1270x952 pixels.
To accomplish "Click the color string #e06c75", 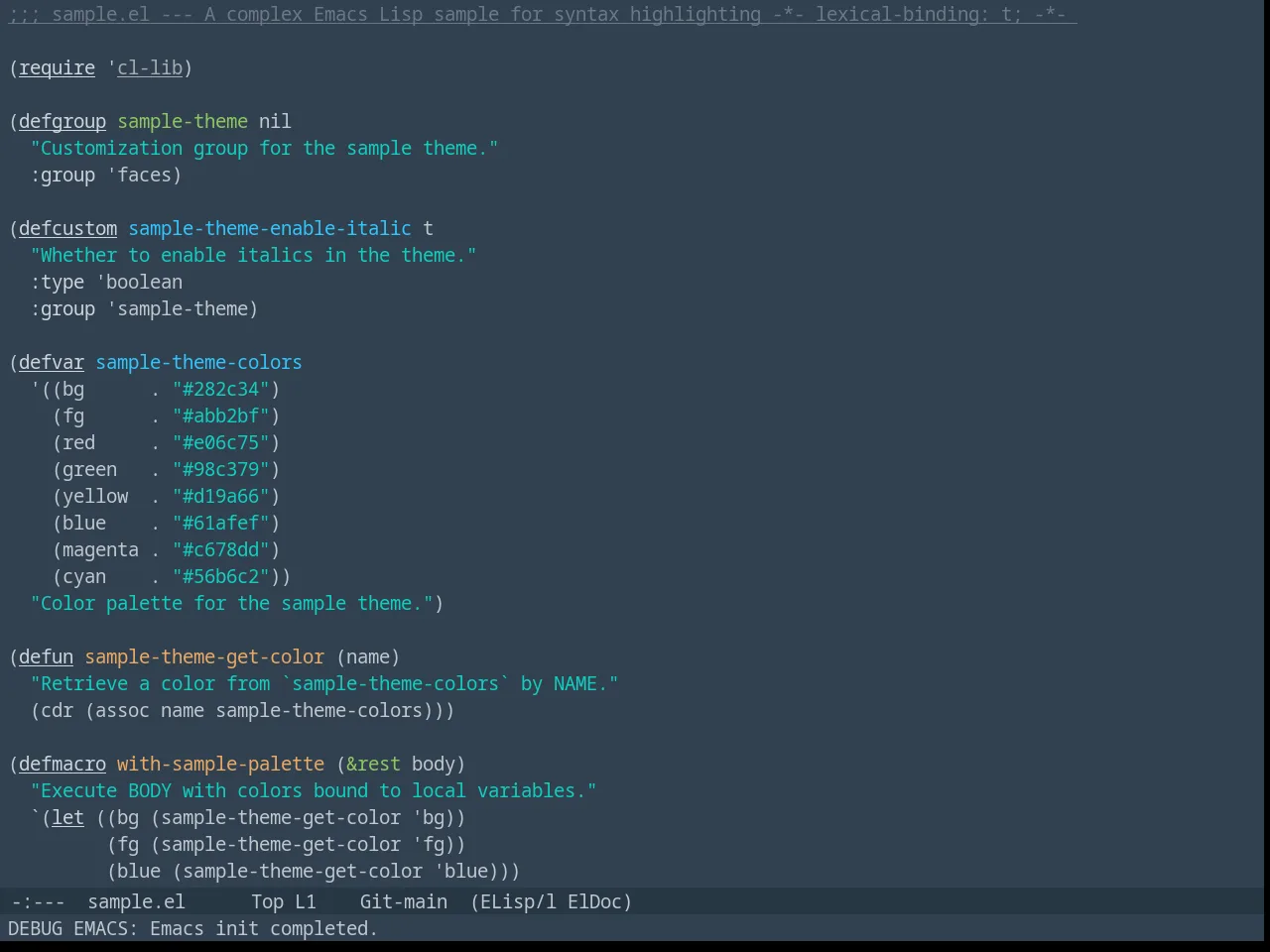I will pos(221,442).
